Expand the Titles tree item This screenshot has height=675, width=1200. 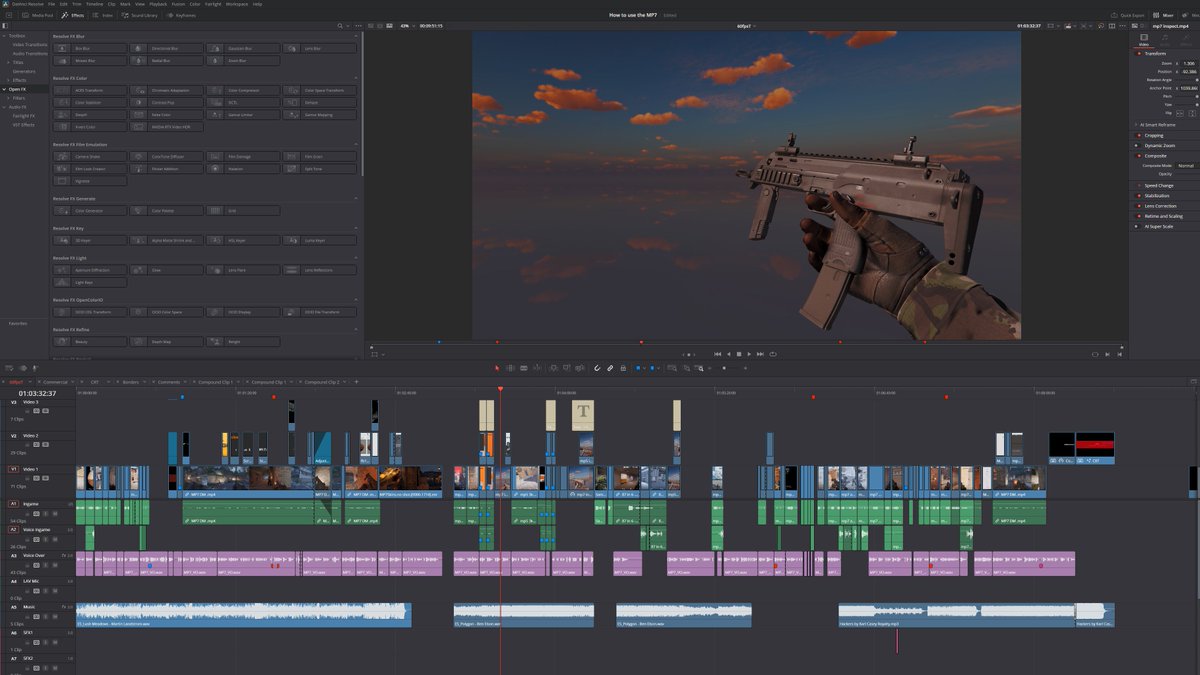coord(8,62)
